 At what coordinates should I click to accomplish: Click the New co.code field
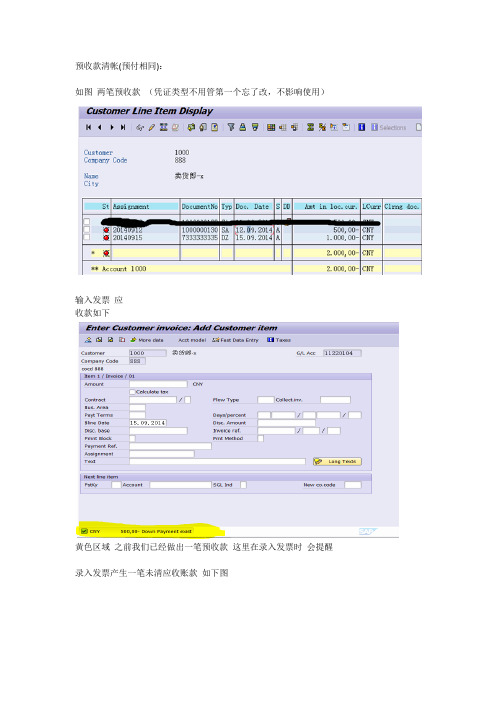353,485
